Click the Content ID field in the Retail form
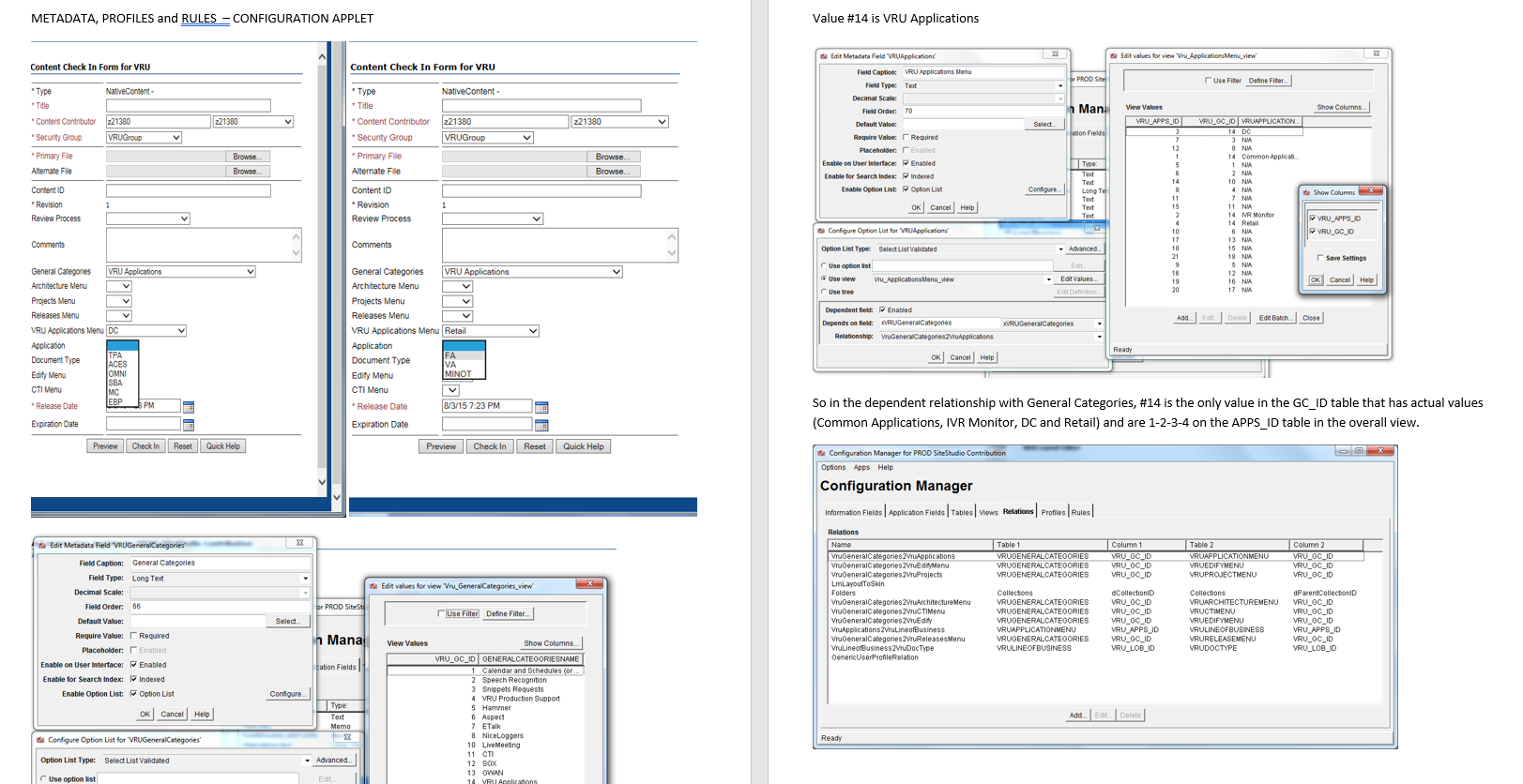 point(541,190)
